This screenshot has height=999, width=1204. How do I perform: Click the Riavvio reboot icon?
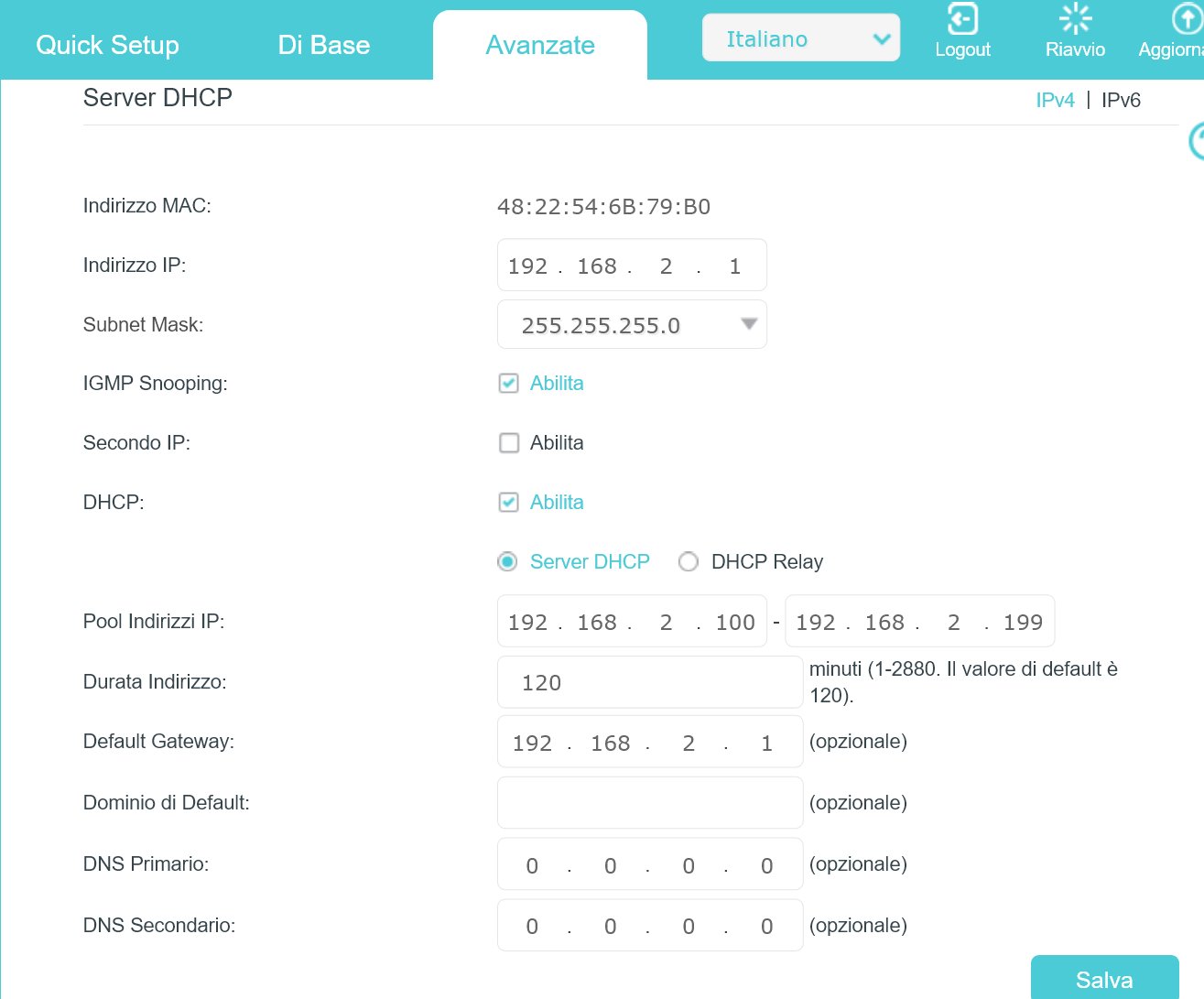click(x=1075, y=18)
